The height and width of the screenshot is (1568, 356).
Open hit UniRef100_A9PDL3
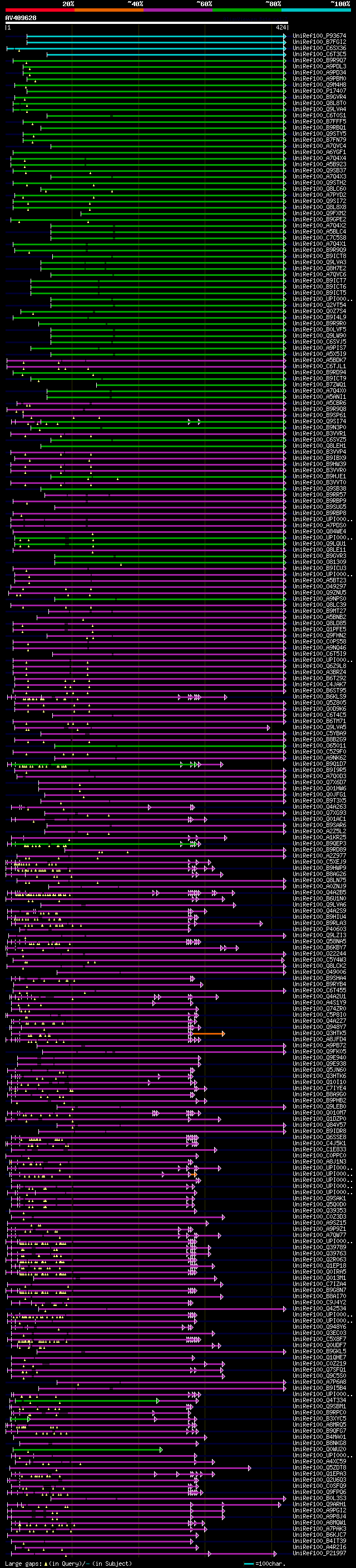(x=319, y=66)
